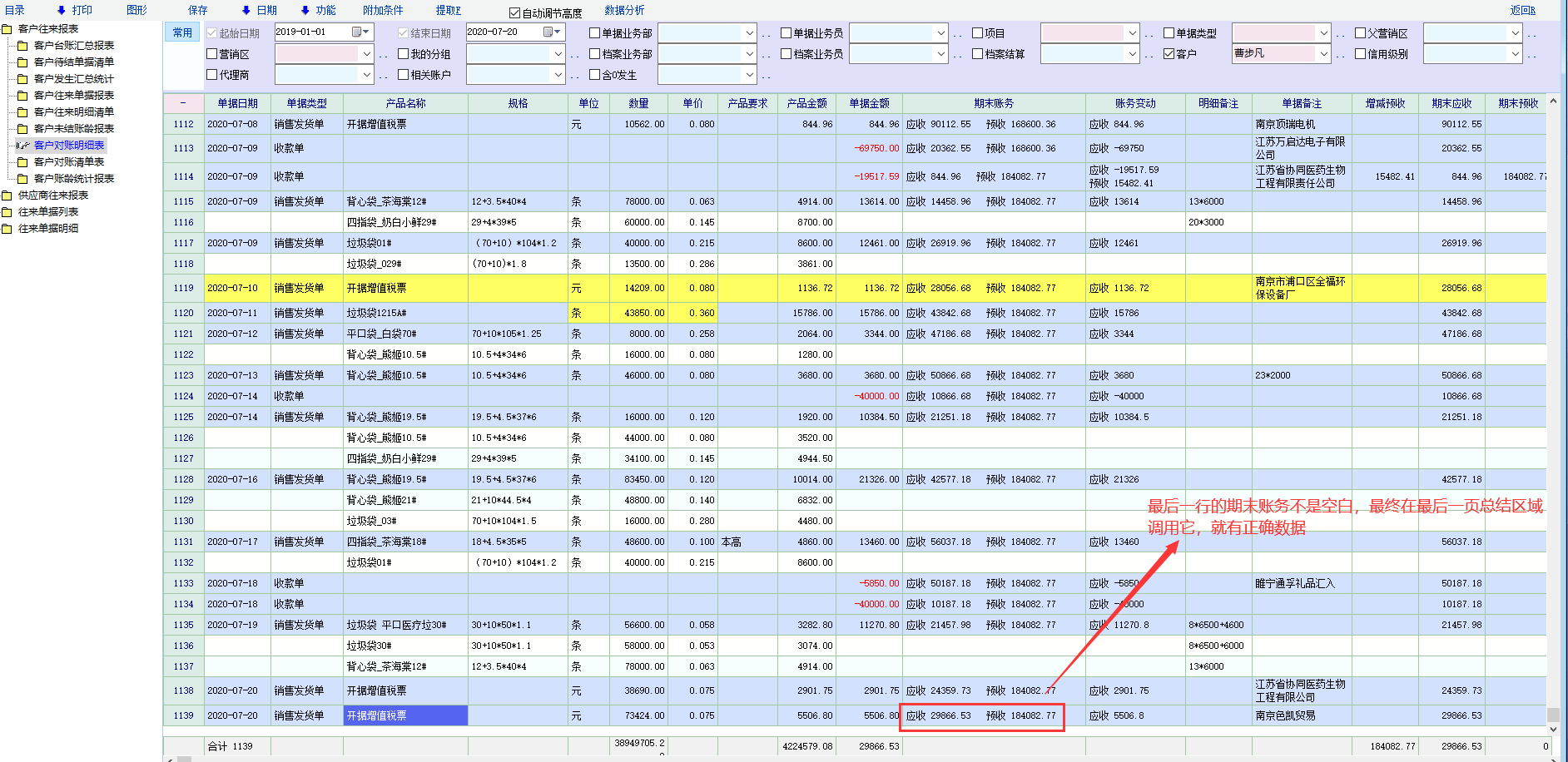Expand the 客户 dropdown showing 曹步凡
Screen dimensions: 1568x762
point(1323,54)
